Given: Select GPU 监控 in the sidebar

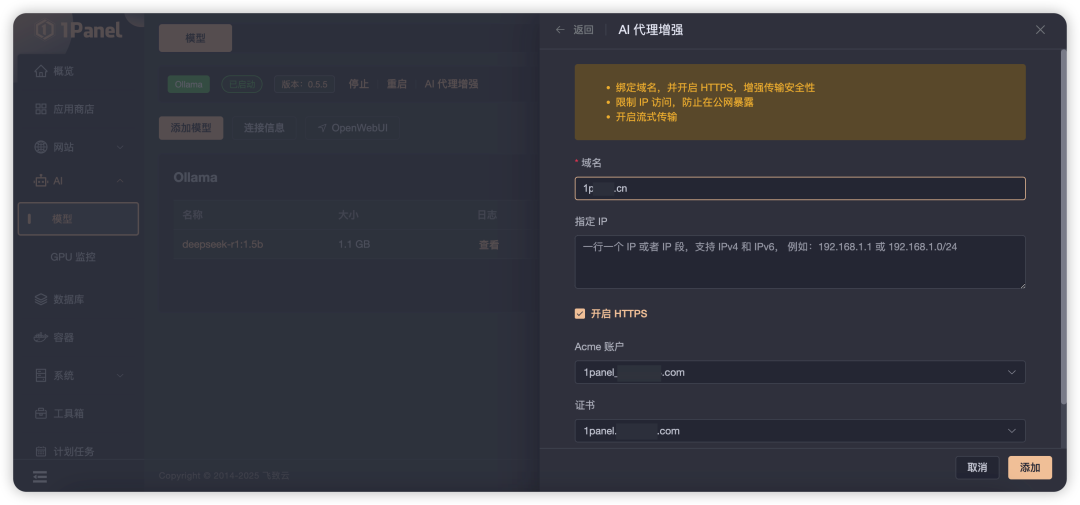Looking at the screenshot, I should (73, 257).
